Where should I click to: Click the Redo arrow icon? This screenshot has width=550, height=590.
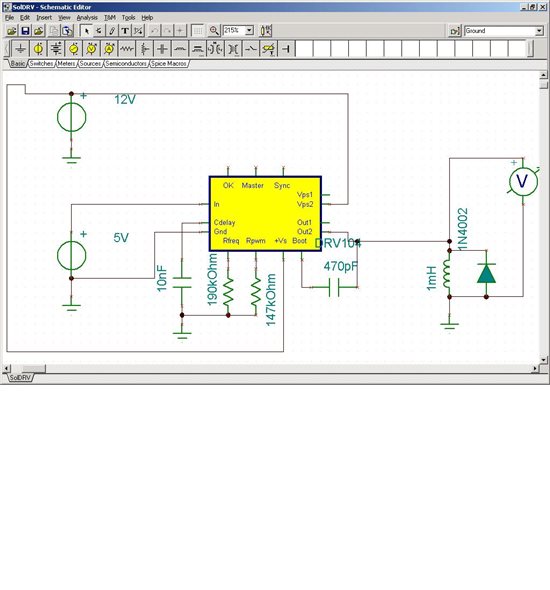(x=167, y=30)
